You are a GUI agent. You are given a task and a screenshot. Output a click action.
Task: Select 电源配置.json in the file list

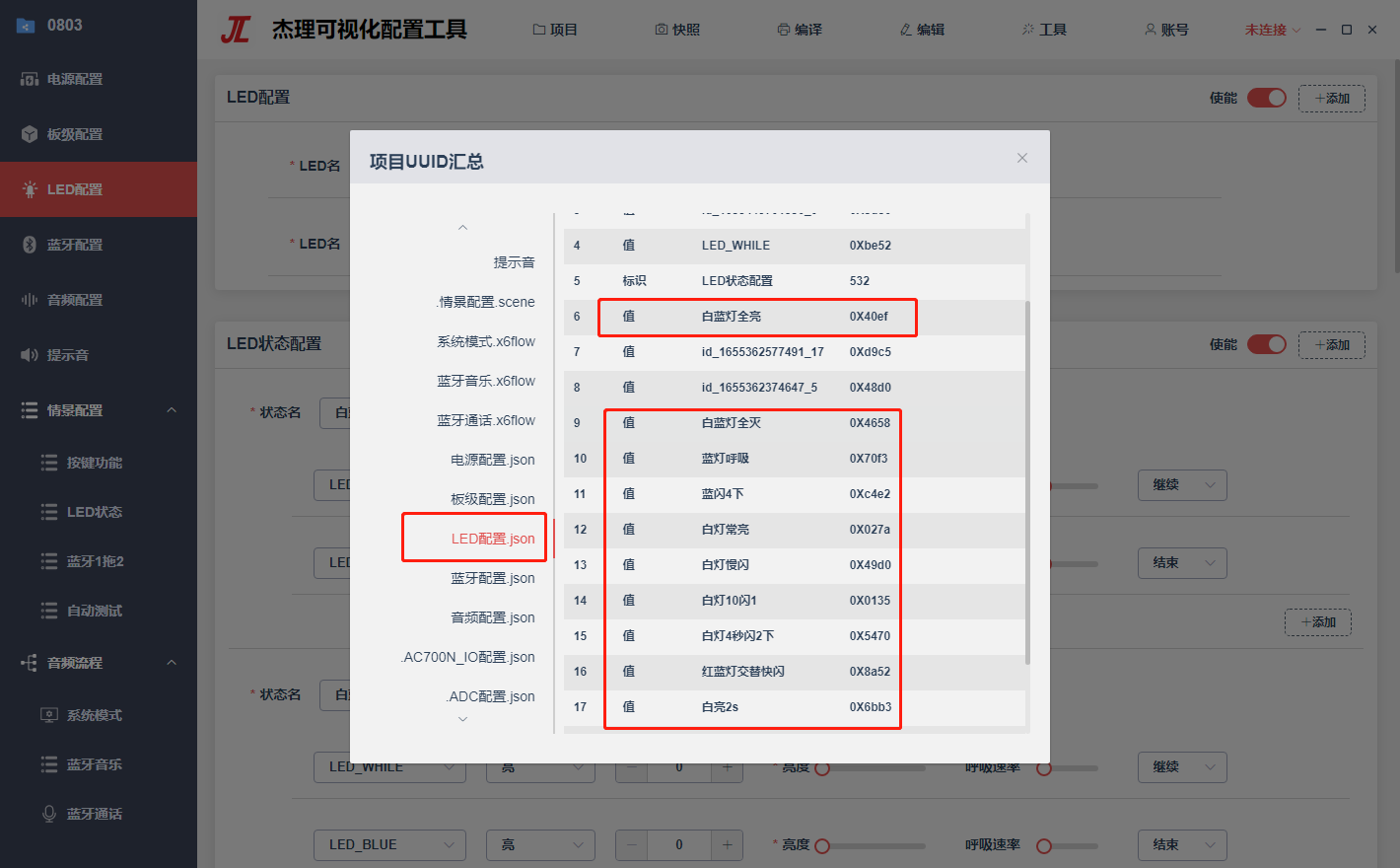pos(493,460)
